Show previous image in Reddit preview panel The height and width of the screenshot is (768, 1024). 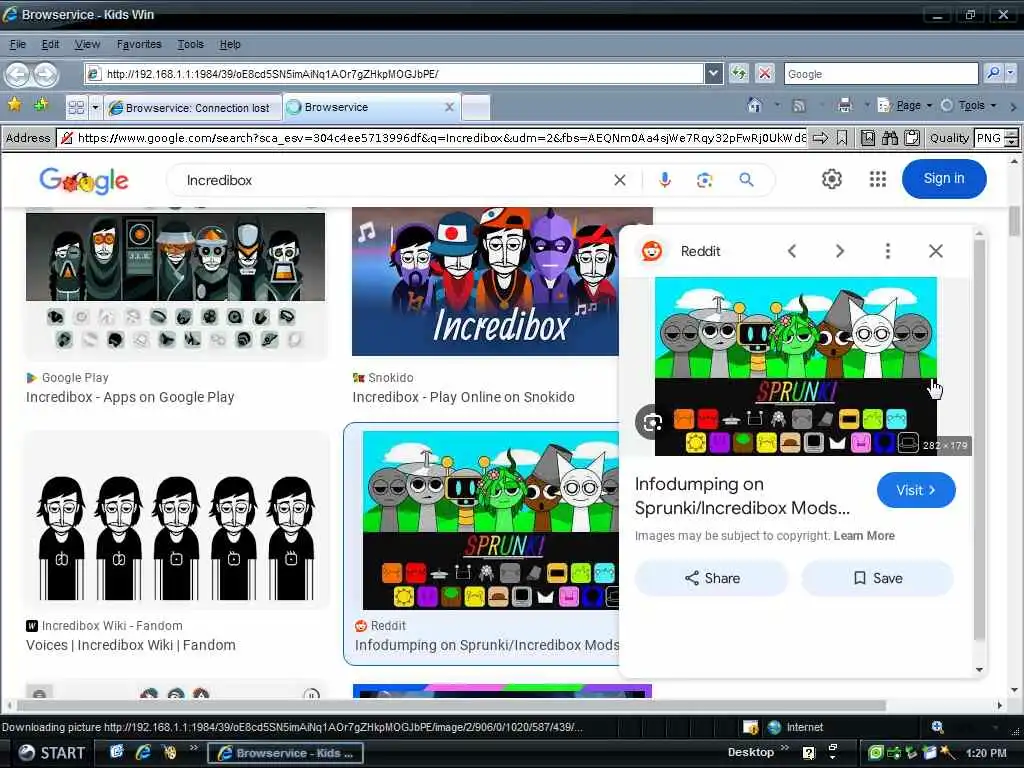[x=792, y=251]
